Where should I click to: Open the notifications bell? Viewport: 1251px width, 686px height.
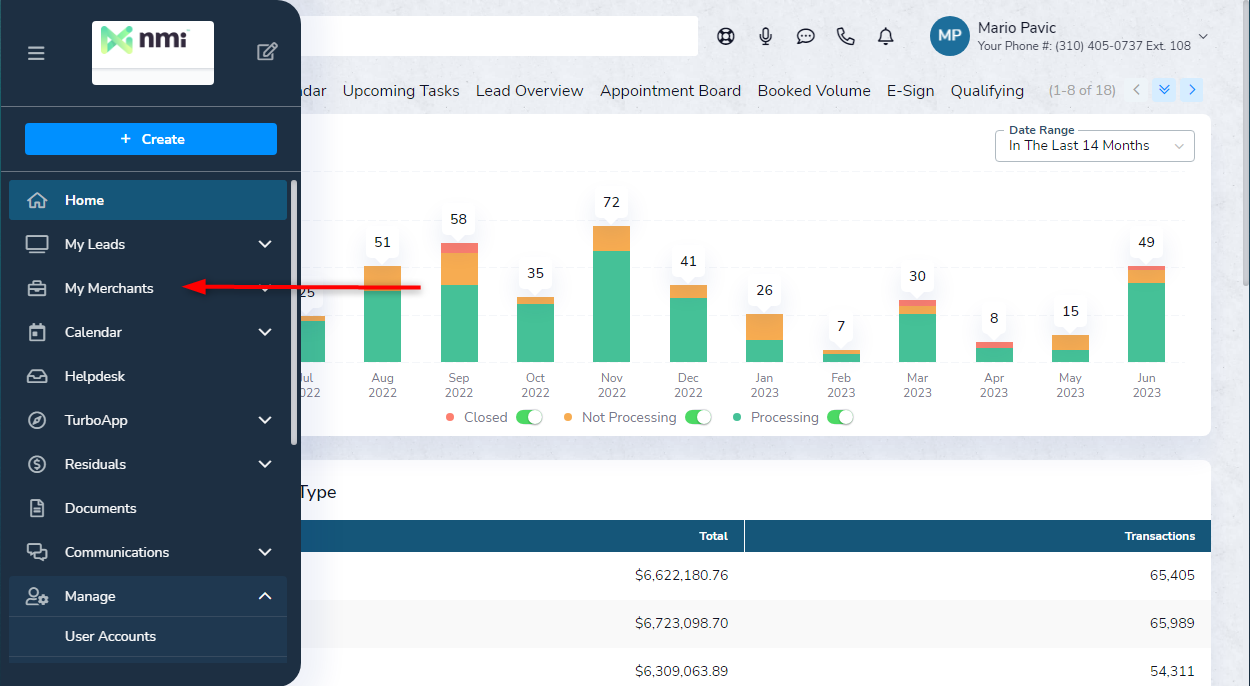pos(886,37)
